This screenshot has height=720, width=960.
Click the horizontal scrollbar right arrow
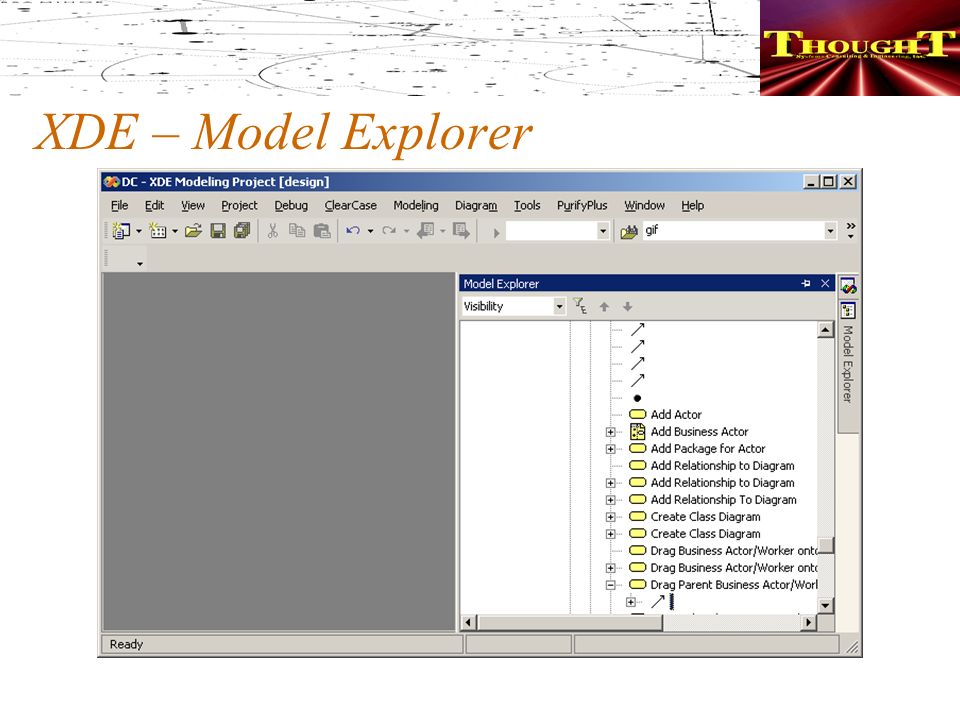(809, 623)
